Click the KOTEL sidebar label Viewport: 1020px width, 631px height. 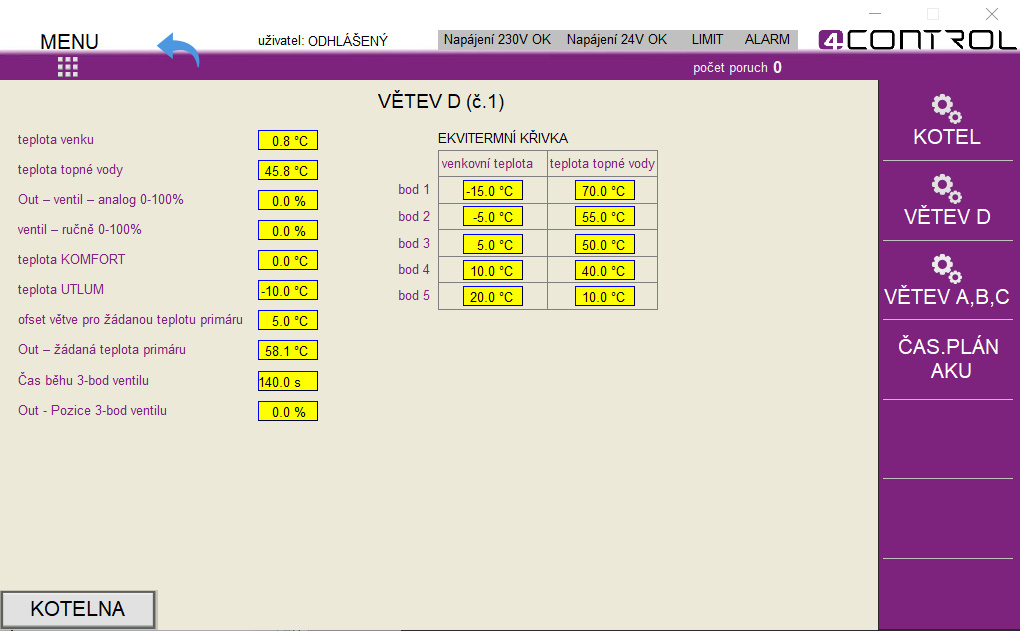point(946,137)
